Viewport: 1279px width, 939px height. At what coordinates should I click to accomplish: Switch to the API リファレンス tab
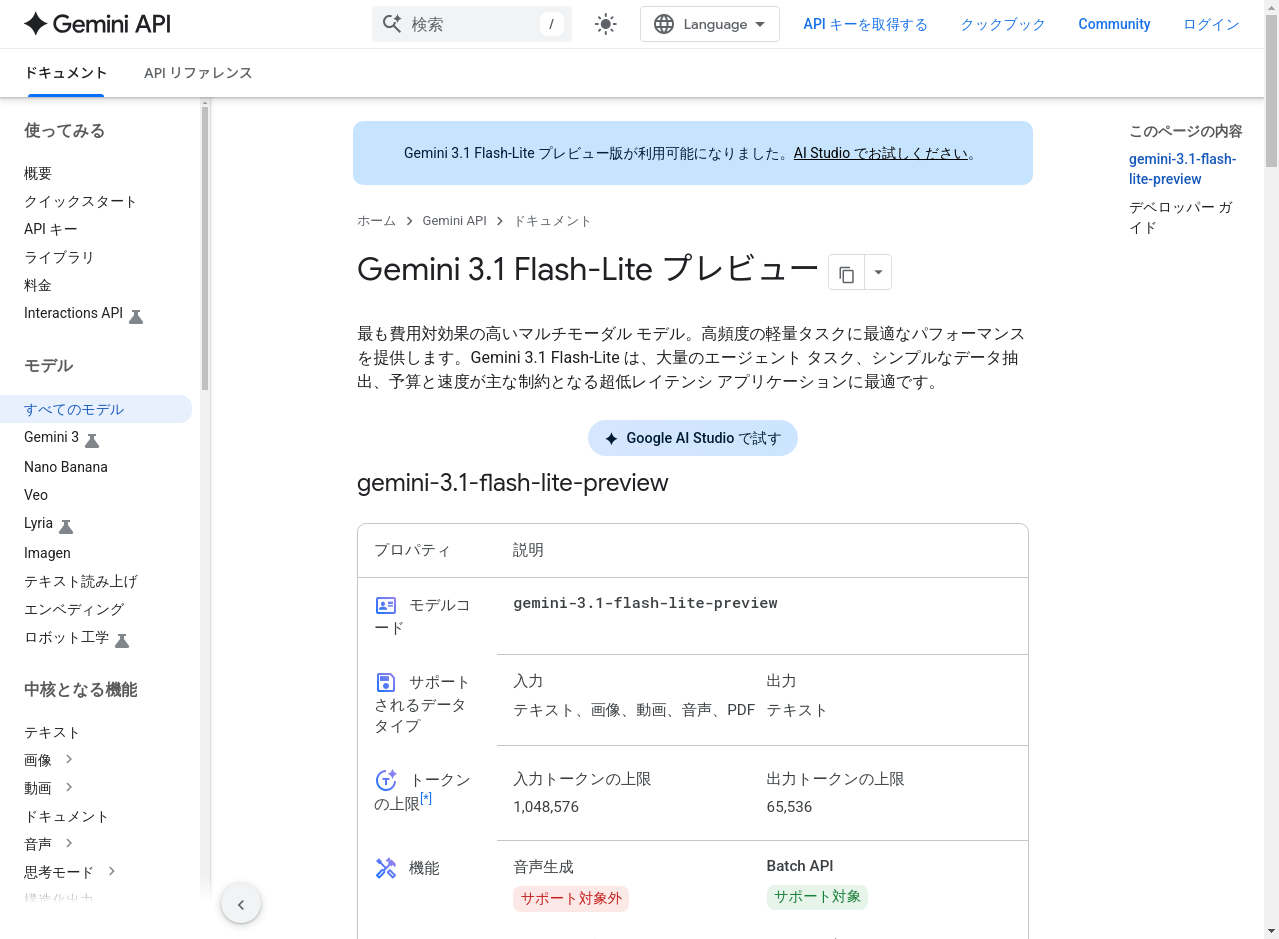tap(197, 72)
